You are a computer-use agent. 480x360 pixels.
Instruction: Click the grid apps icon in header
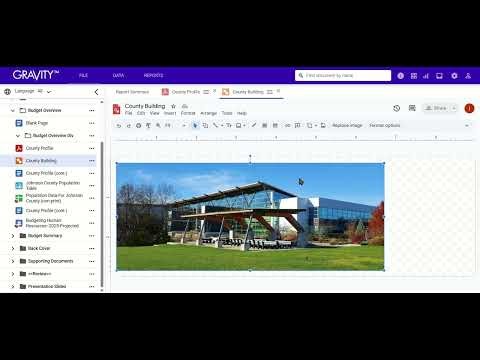(414, 76)
